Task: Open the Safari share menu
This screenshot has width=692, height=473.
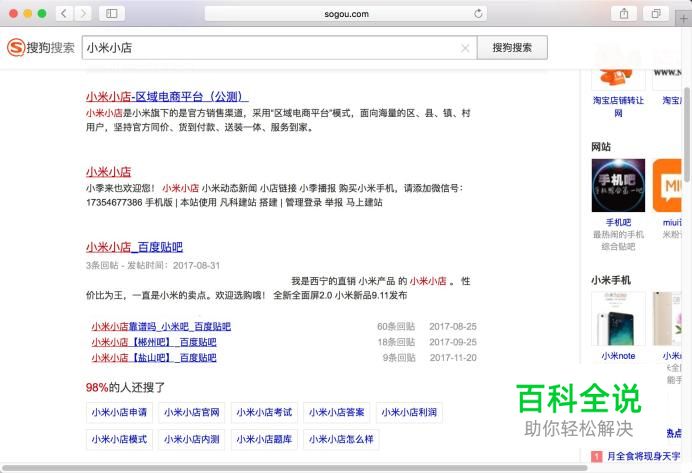Action: pos(624,14)
